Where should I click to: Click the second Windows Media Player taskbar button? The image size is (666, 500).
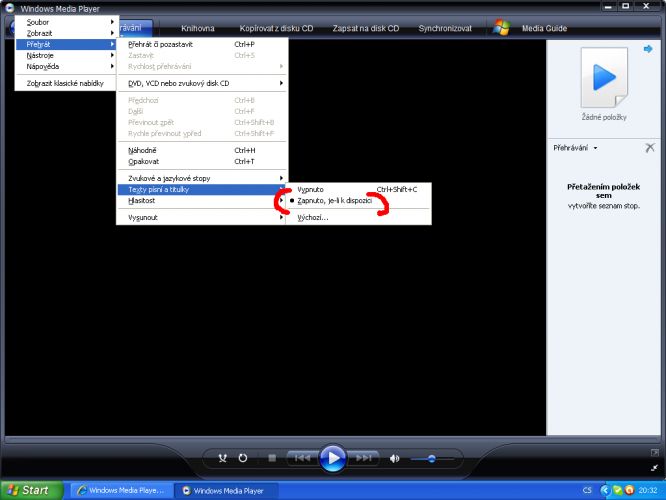pyautogui.click(x=226, y=491)
